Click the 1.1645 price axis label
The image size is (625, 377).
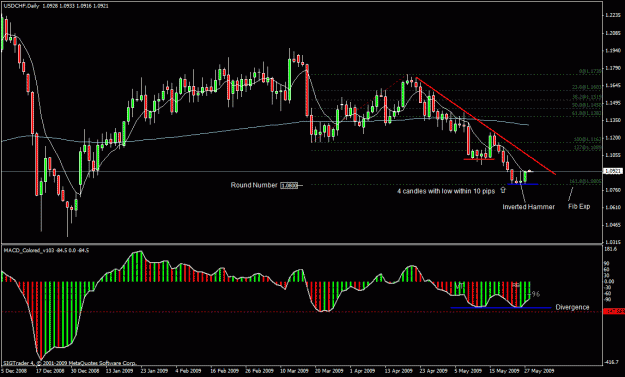point(613,85)
